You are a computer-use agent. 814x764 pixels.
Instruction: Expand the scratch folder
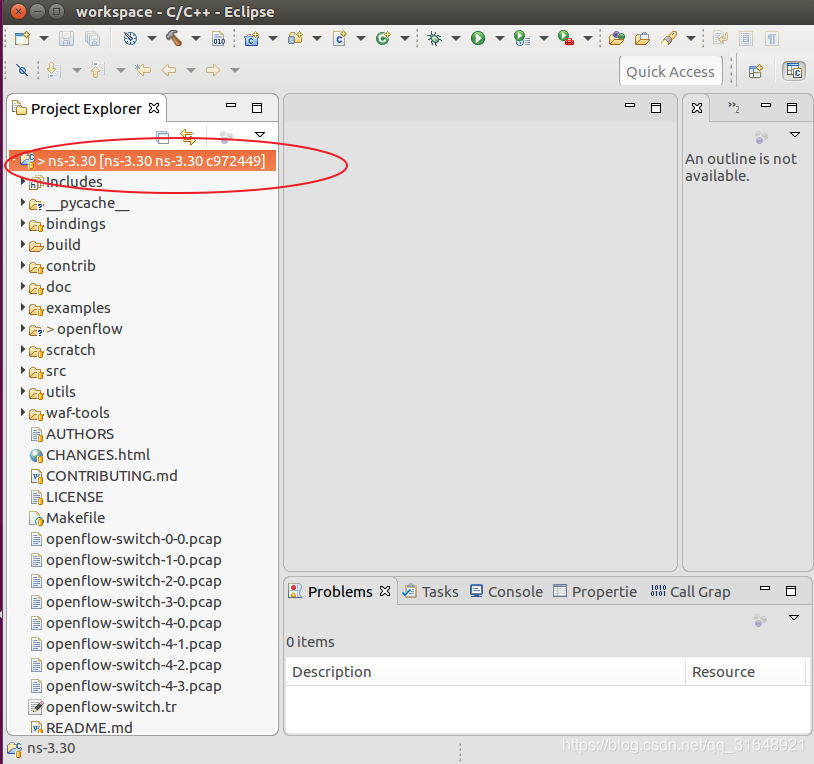point(23,350)
